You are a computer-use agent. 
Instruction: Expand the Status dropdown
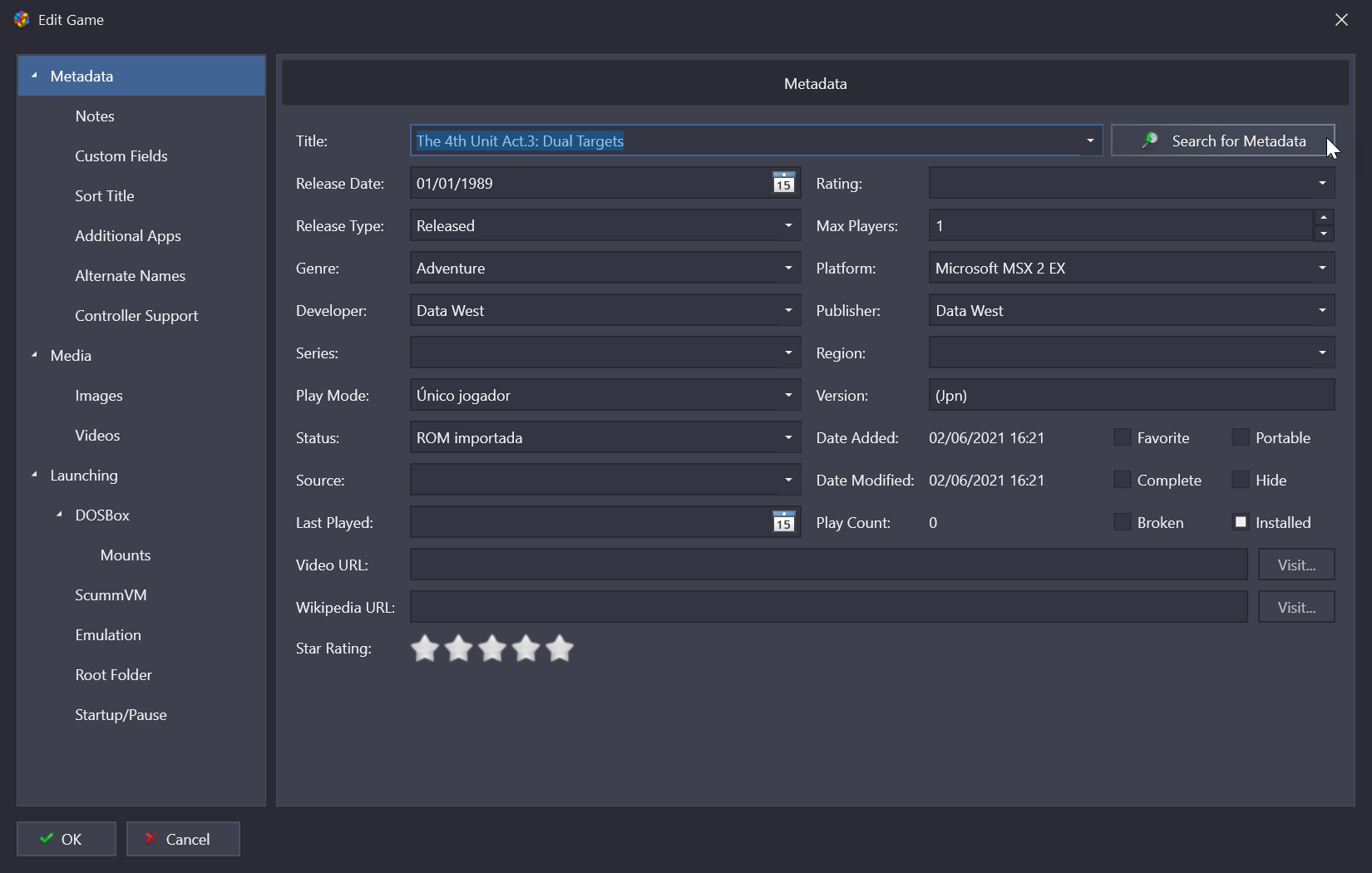coord(788,437)
